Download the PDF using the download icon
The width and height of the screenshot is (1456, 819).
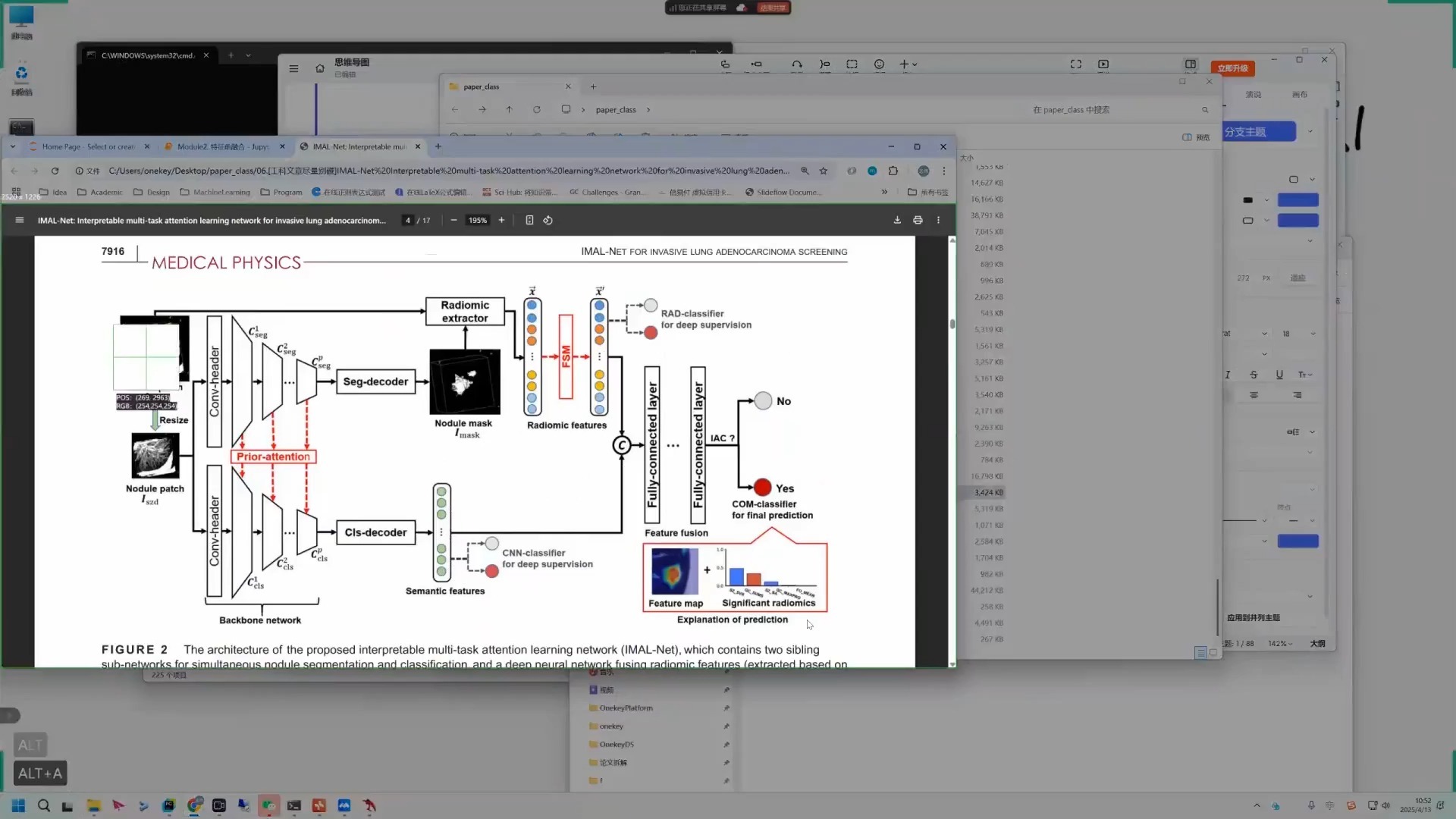pyautogui.click(x=897, y=221)
